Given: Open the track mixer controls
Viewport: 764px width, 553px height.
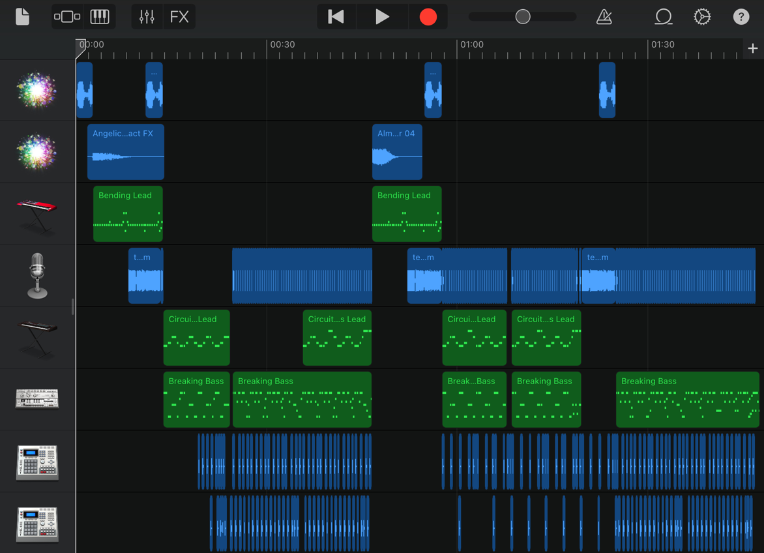Looking at the screenshot, I should 147,17.
